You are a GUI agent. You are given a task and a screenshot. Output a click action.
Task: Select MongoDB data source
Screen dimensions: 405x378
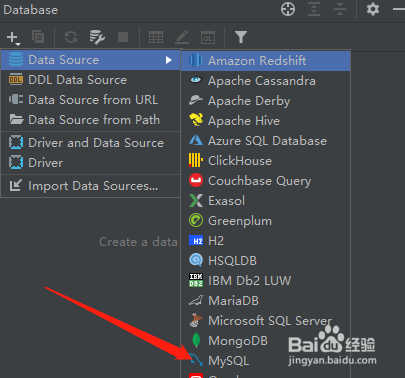266,341
